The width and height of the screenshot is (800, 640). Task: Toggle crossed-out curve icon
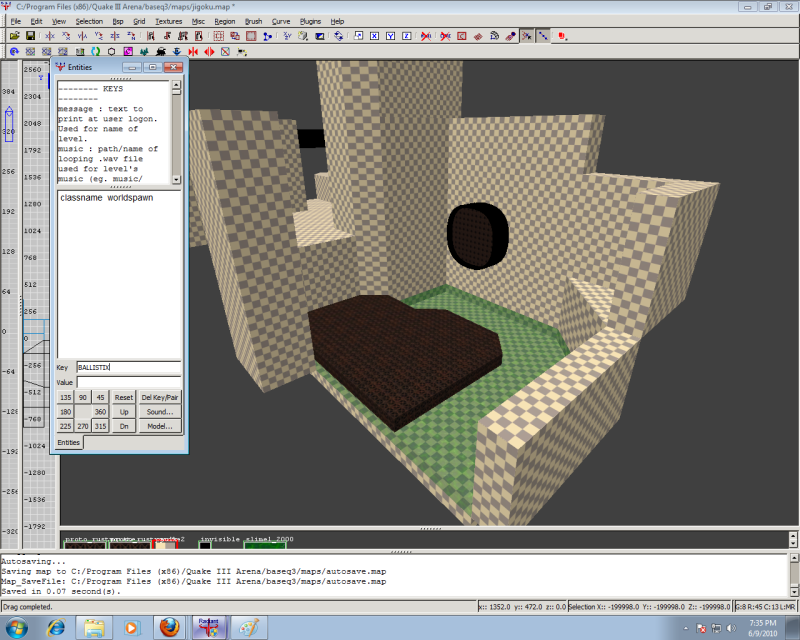point(445,36)
